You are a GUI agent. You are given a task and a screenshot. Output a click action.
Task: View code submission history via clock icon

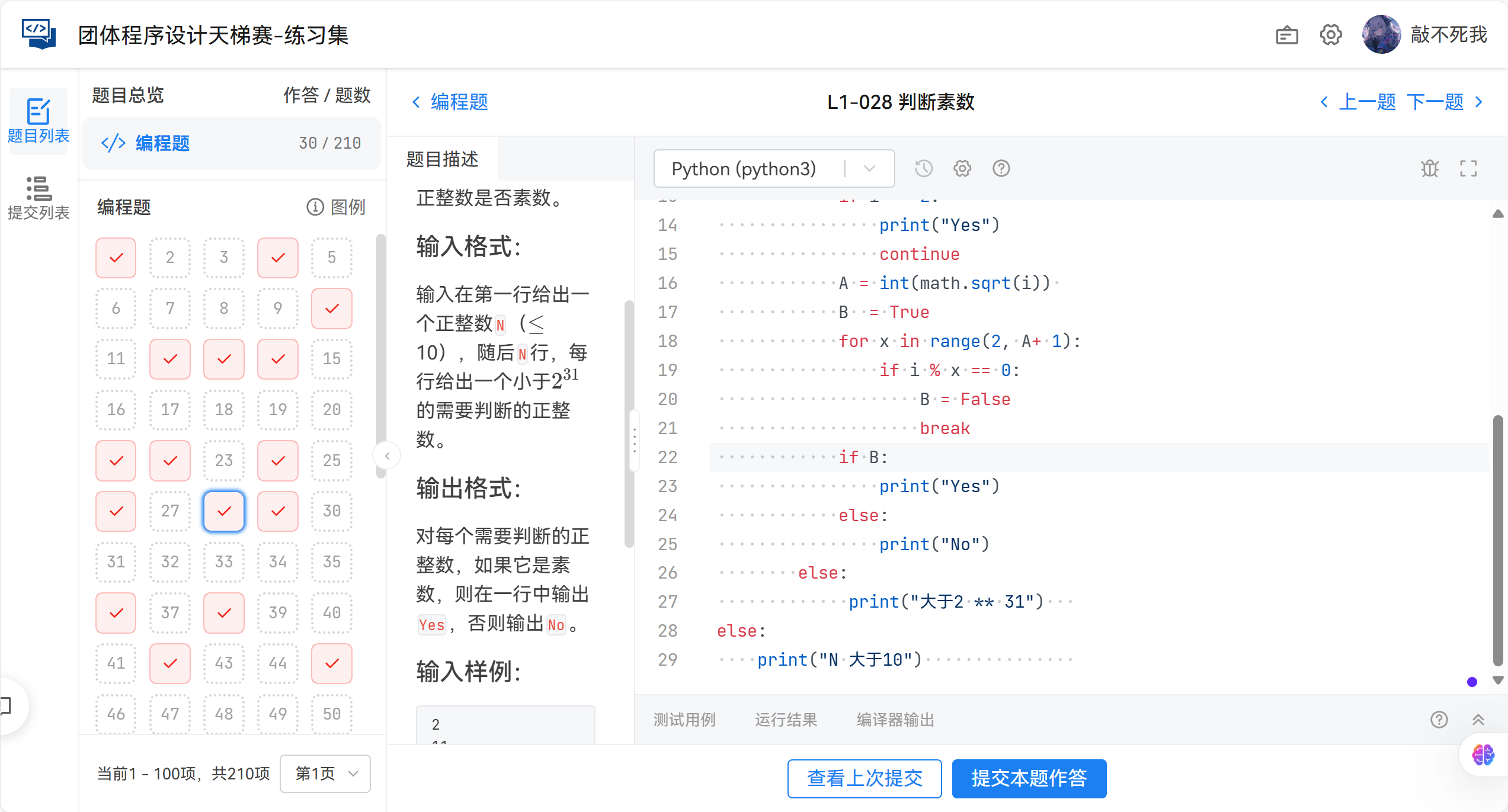[923, 168]
